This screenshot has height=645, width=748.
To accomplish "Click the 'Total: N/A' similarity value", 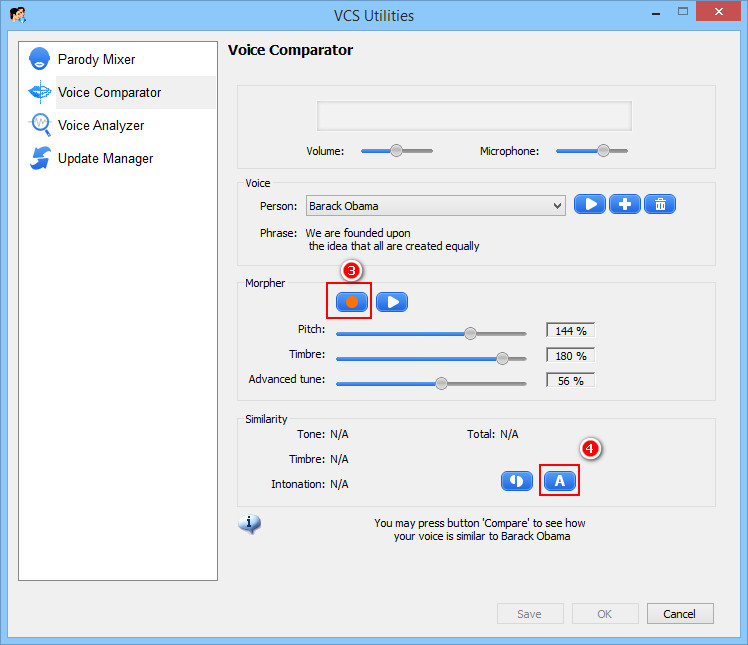I will click(x=492, y=434).
